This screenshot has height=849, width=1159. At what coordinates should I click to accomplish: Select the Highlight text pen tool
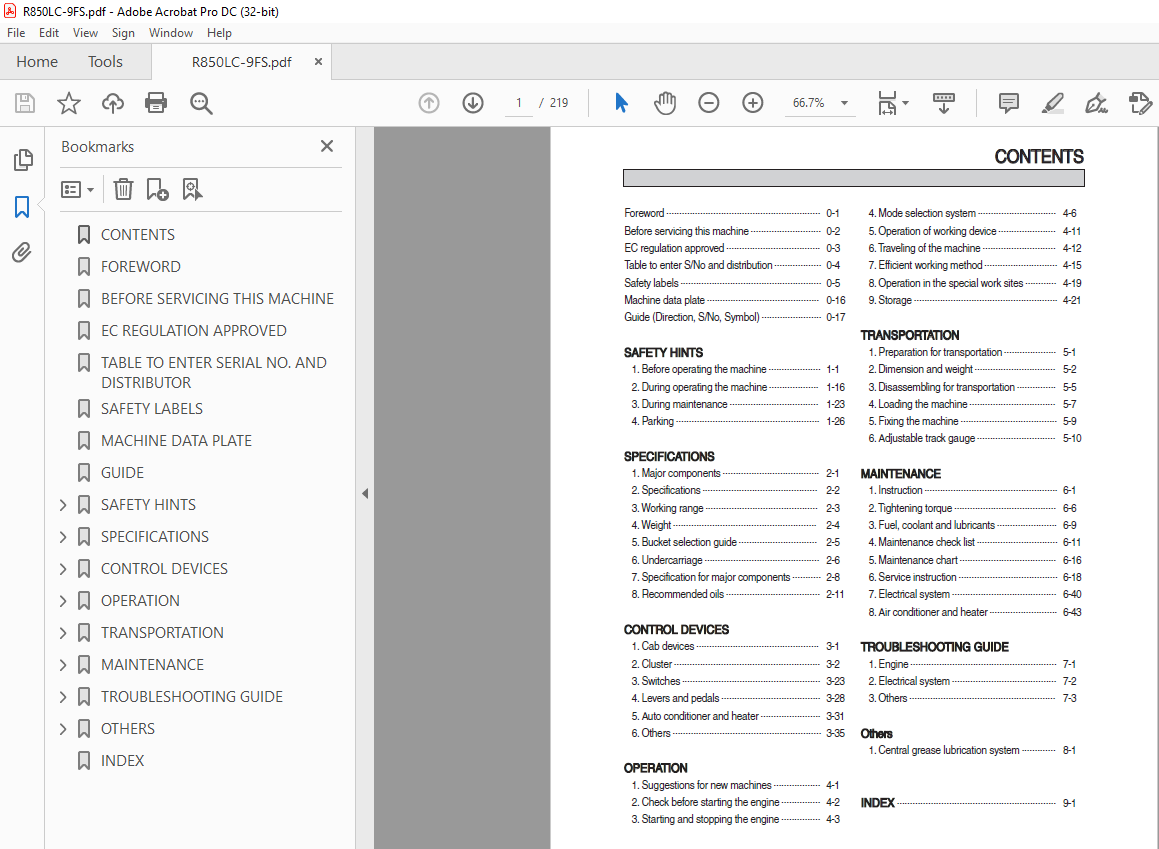(1052, 103)
